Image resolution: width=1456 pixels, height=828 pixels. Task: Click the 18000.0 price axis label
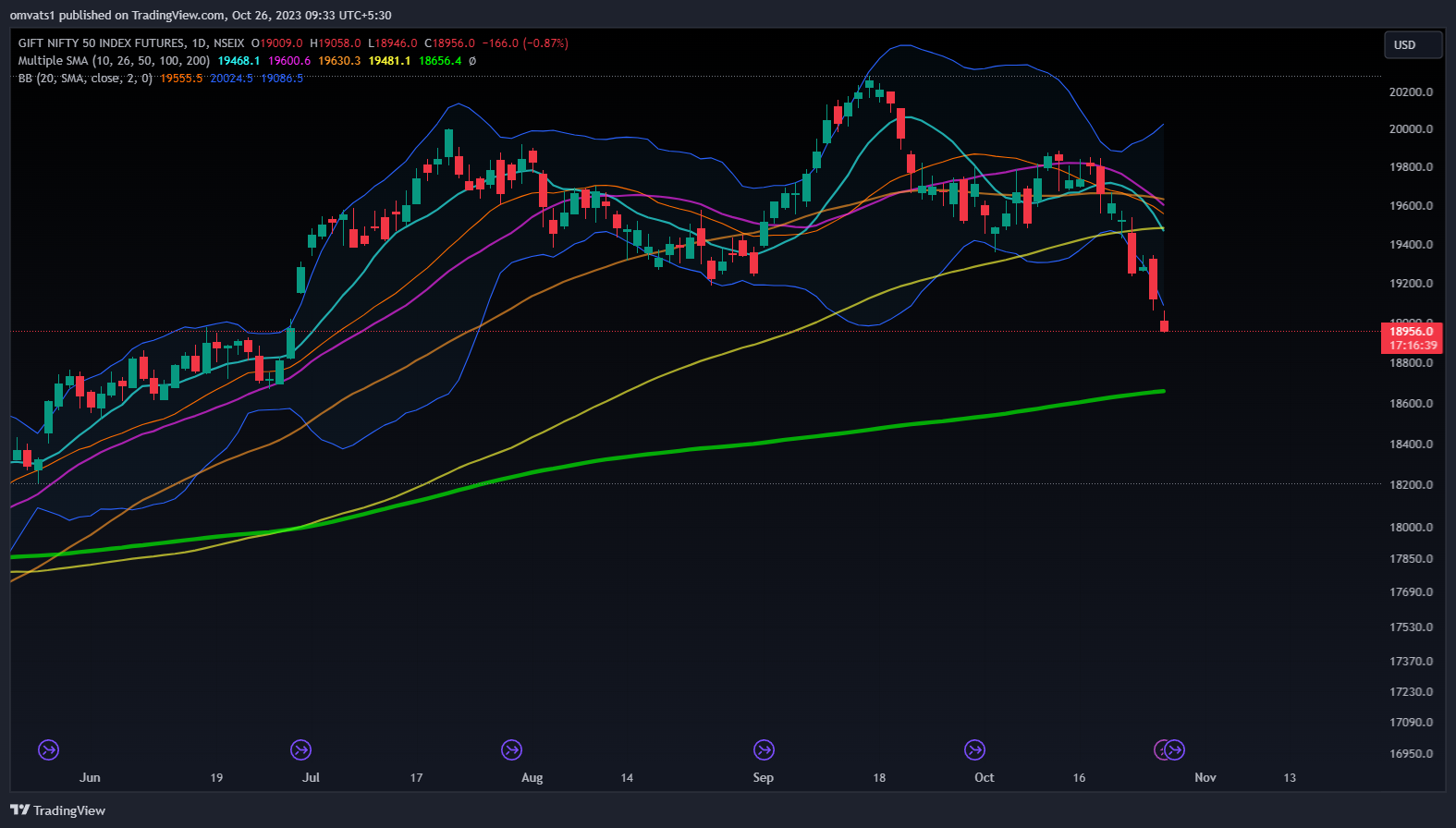coord(1411,528)
